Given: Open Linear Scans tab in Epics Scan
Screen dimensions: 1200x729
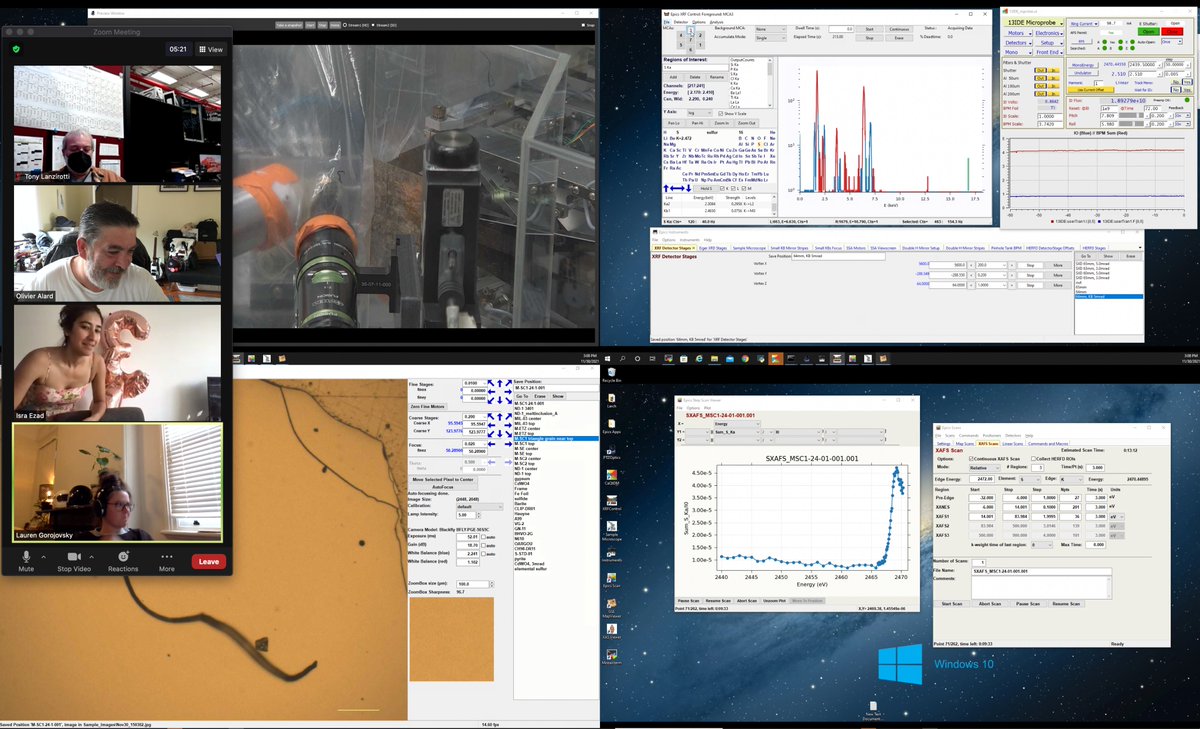Looking at the screenshot, I should 1013,444.
